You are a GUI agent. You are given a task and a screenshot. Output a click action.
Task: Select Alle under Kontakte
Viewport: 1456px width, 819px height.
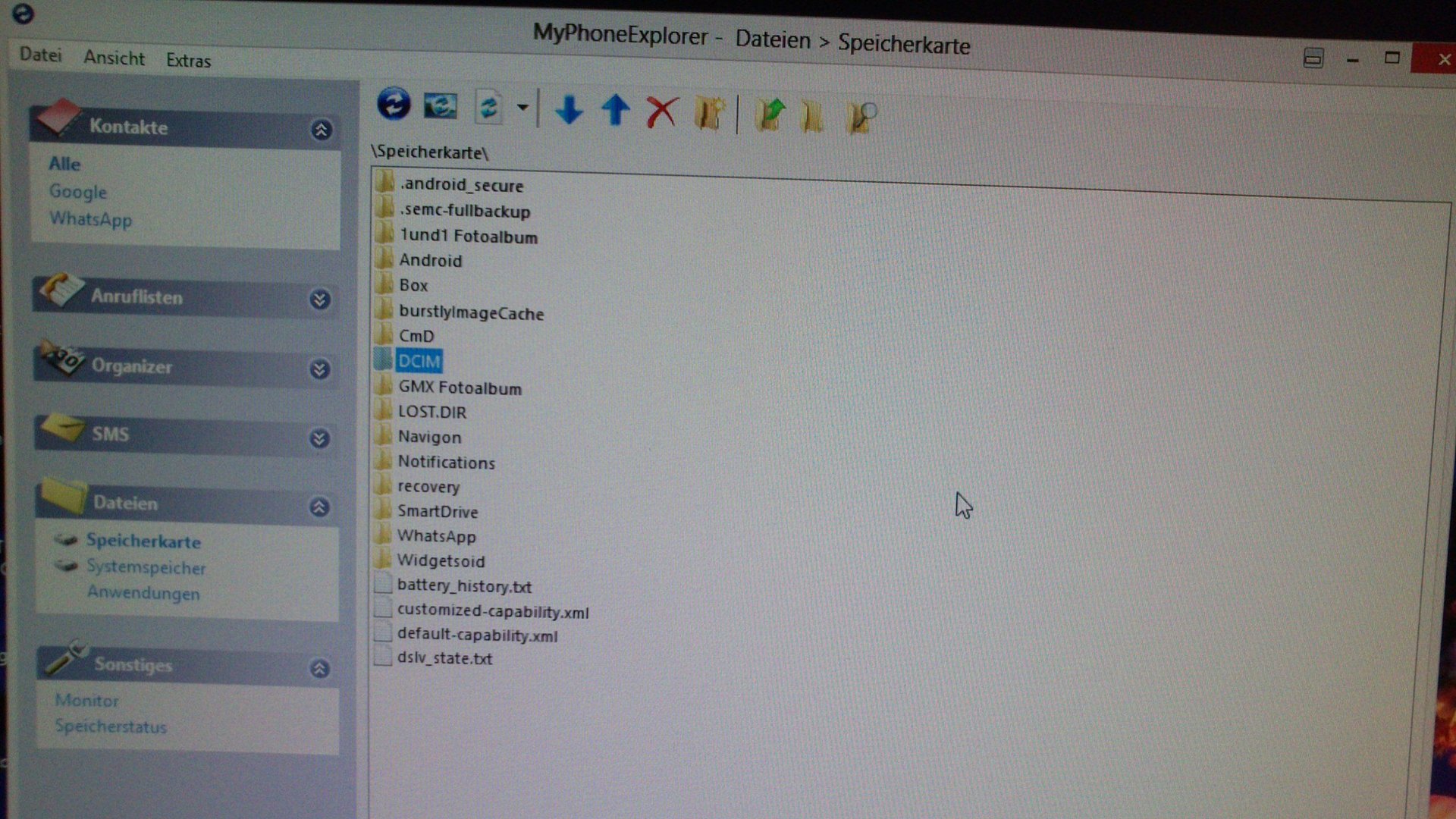point(64,164)
